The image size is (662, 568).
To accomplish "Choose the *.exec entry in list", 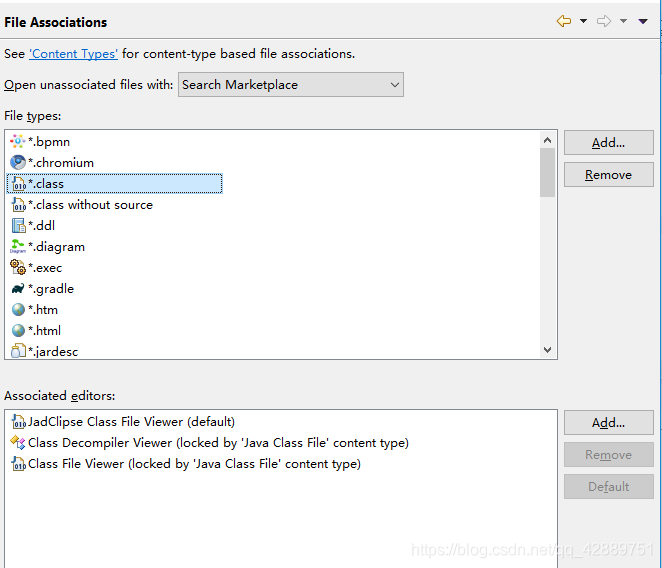I will tap(45, 268).
